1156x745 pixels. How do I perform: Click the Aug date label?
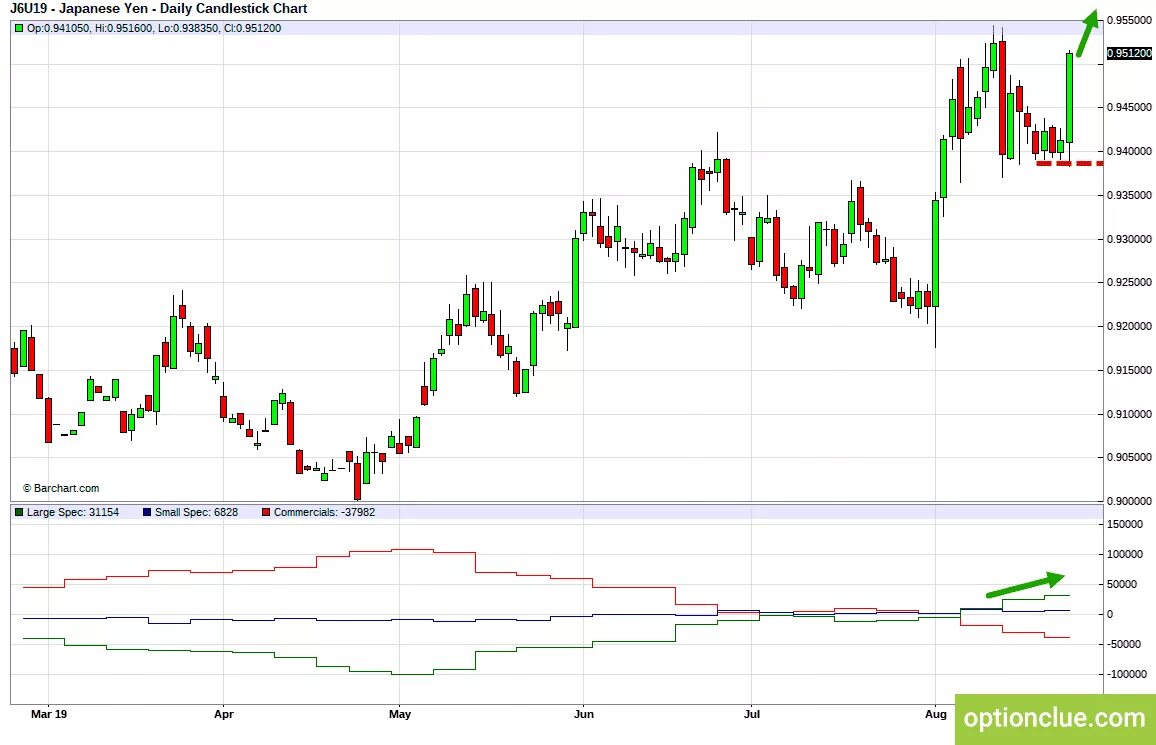(x=936, y=714)
